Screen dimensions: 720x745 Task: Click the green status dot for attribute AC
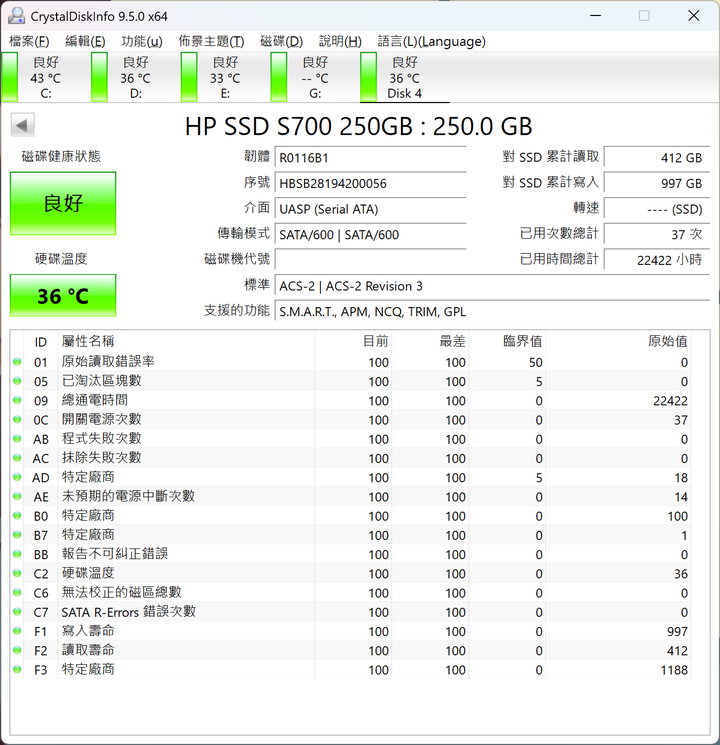pos(17,458)
